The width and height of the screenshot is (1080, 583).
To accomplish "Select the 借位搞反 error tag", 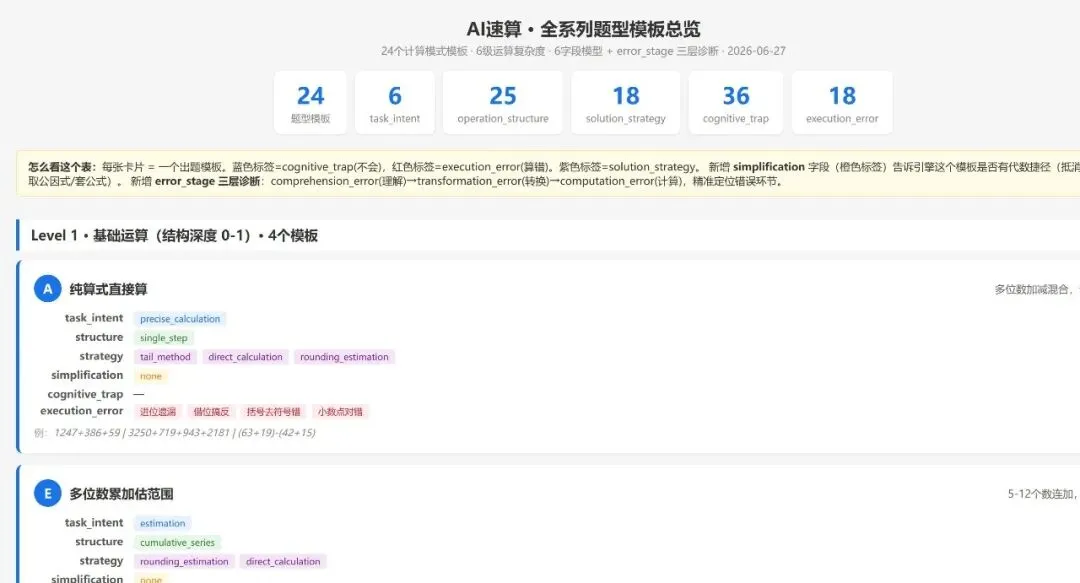I will (211, 412).
